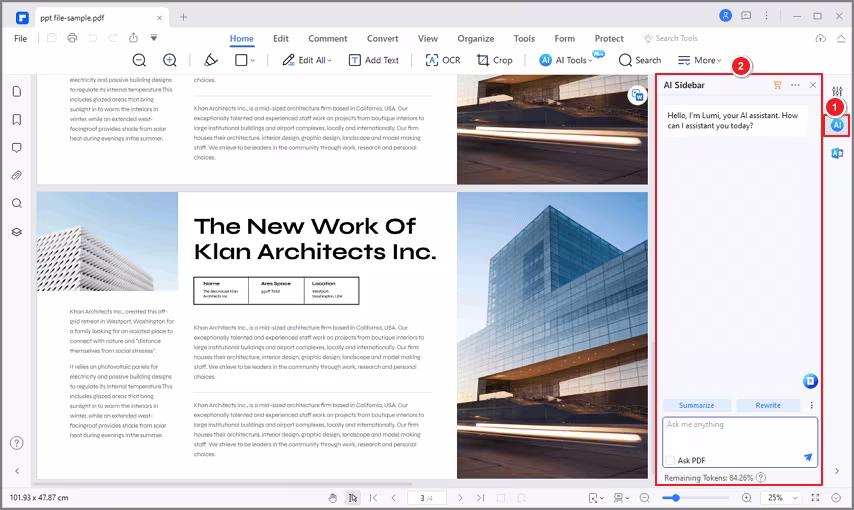Select the hand pan tool in status bar
The width and height of the screenshot is (854, 510).
click(333, 497)
